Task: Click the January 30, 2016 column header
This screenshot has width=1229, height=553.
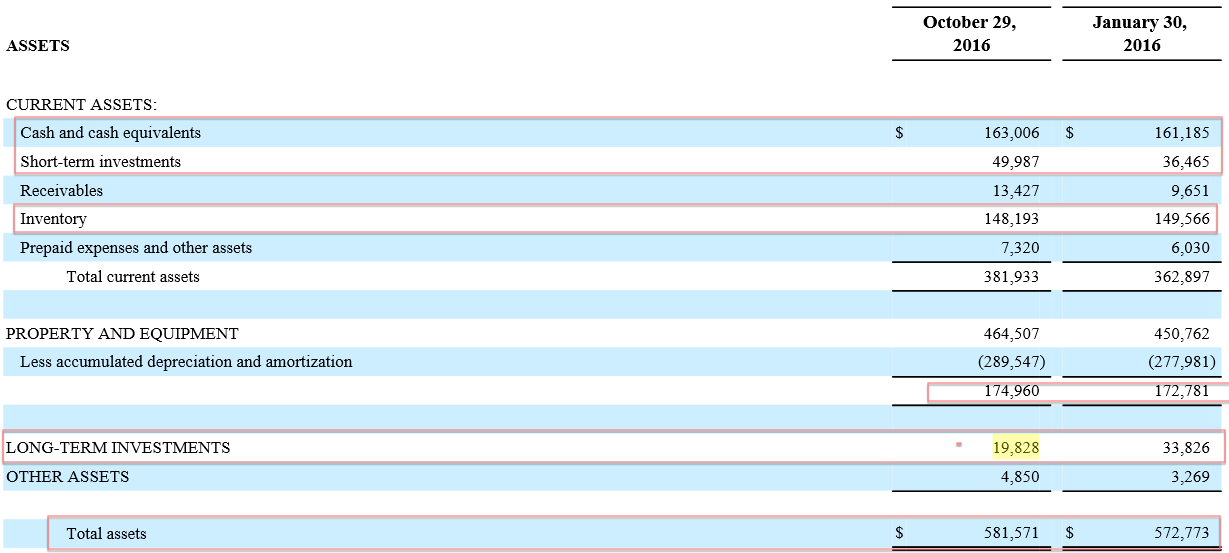Action: [1140, 34]
